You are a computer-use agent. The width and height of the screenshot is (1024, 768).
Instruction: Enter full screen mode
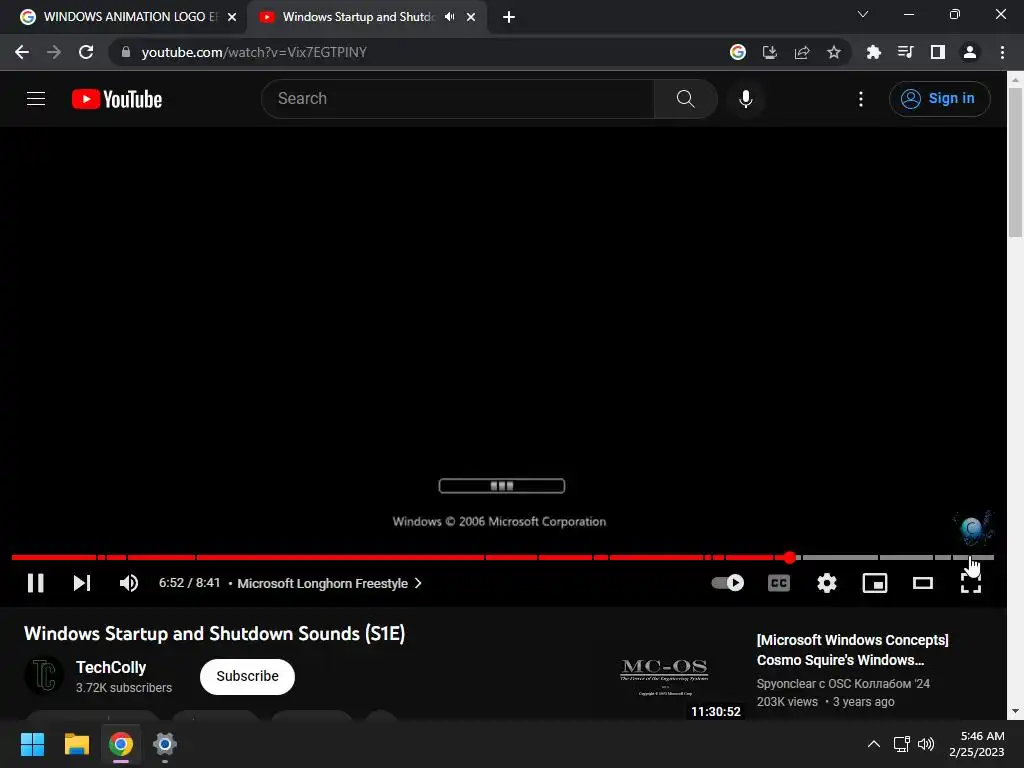pos(970,583)
